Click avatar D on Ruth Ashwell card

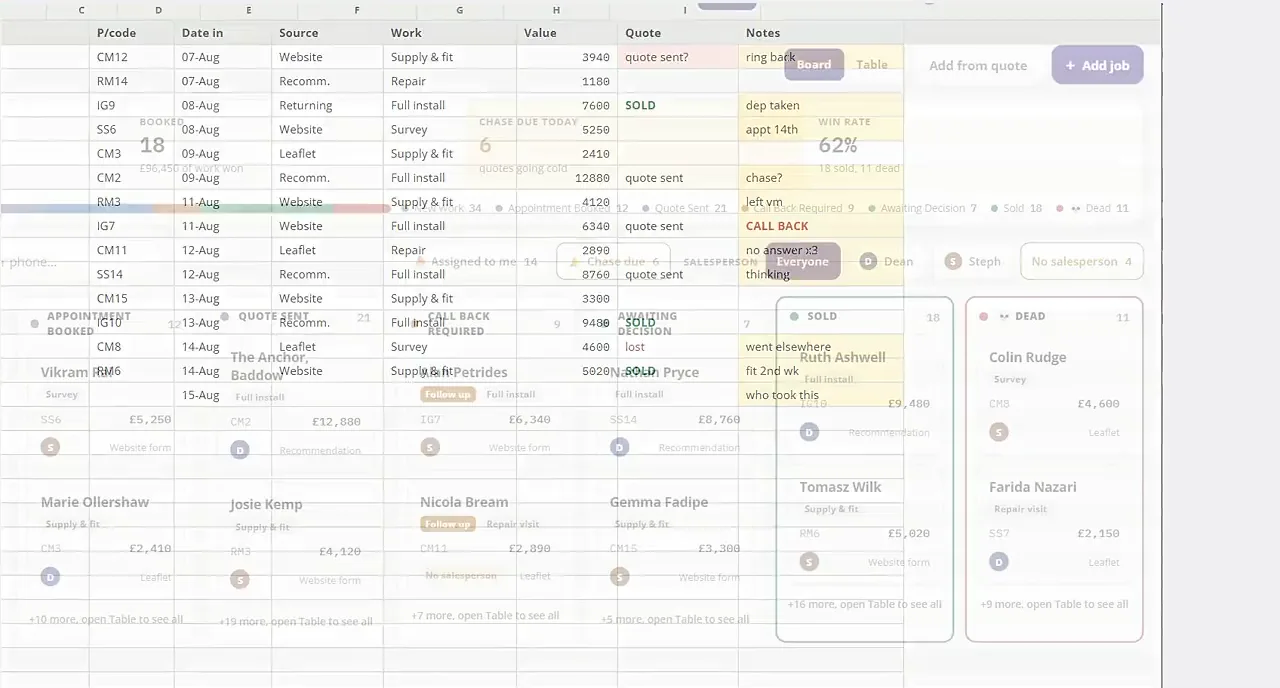(809, 432)
